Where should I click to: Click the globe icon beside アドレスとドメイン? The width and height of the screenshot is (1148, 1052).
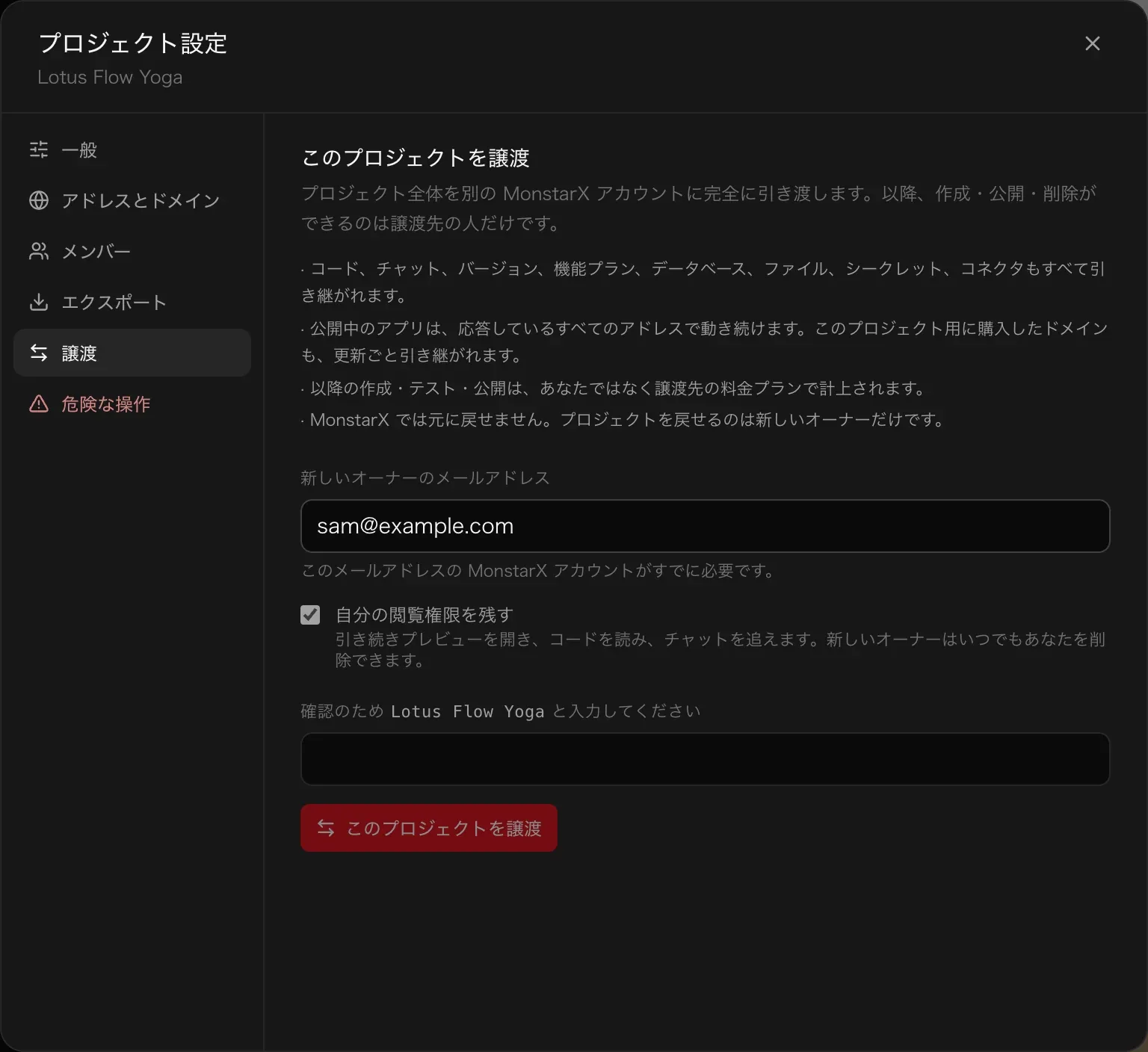pos(39,200)
